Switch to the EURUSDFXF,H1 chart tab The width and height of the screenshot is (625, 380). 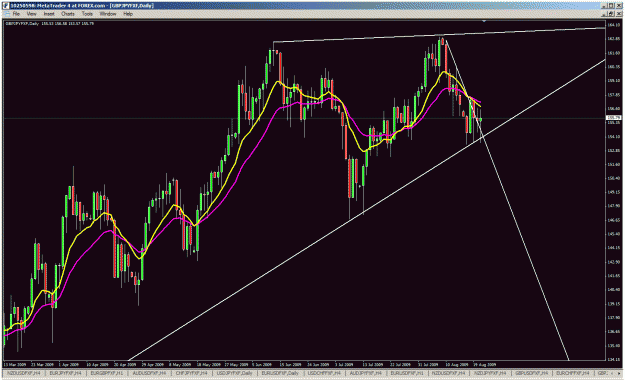tap(406, 373)
